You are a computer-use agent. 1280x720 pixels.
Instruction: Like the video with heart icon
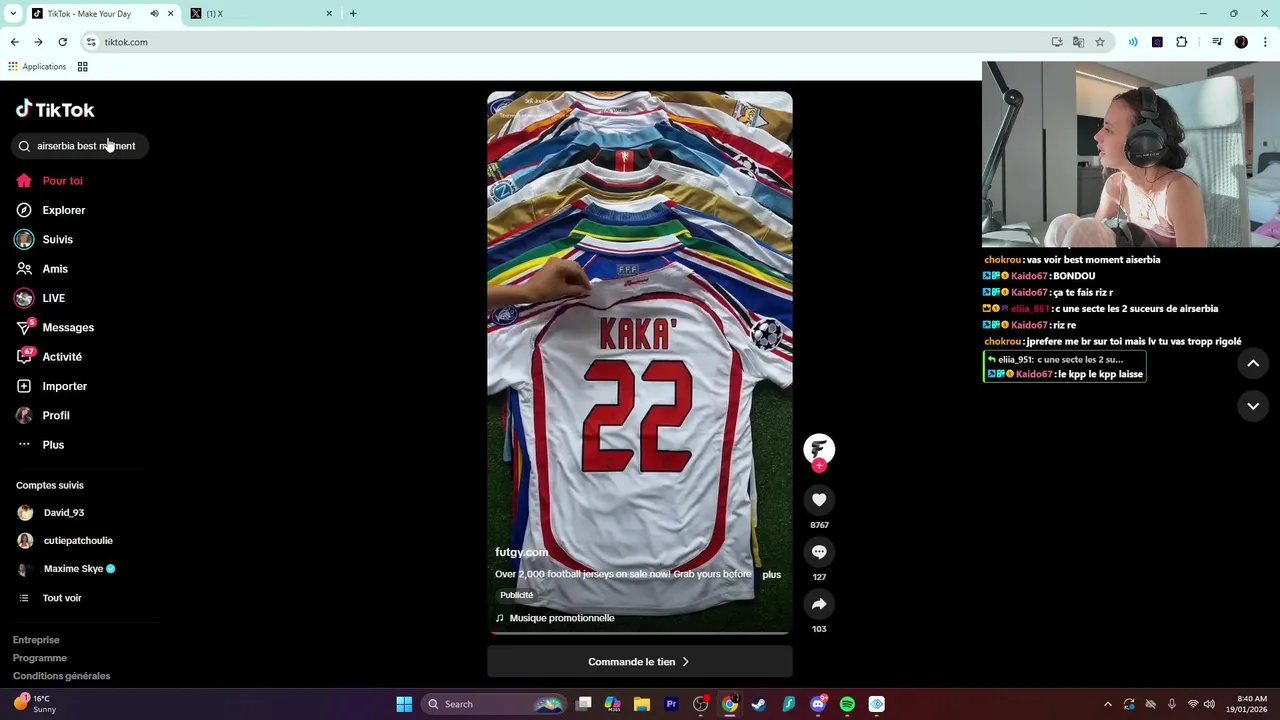click(819, 500)
